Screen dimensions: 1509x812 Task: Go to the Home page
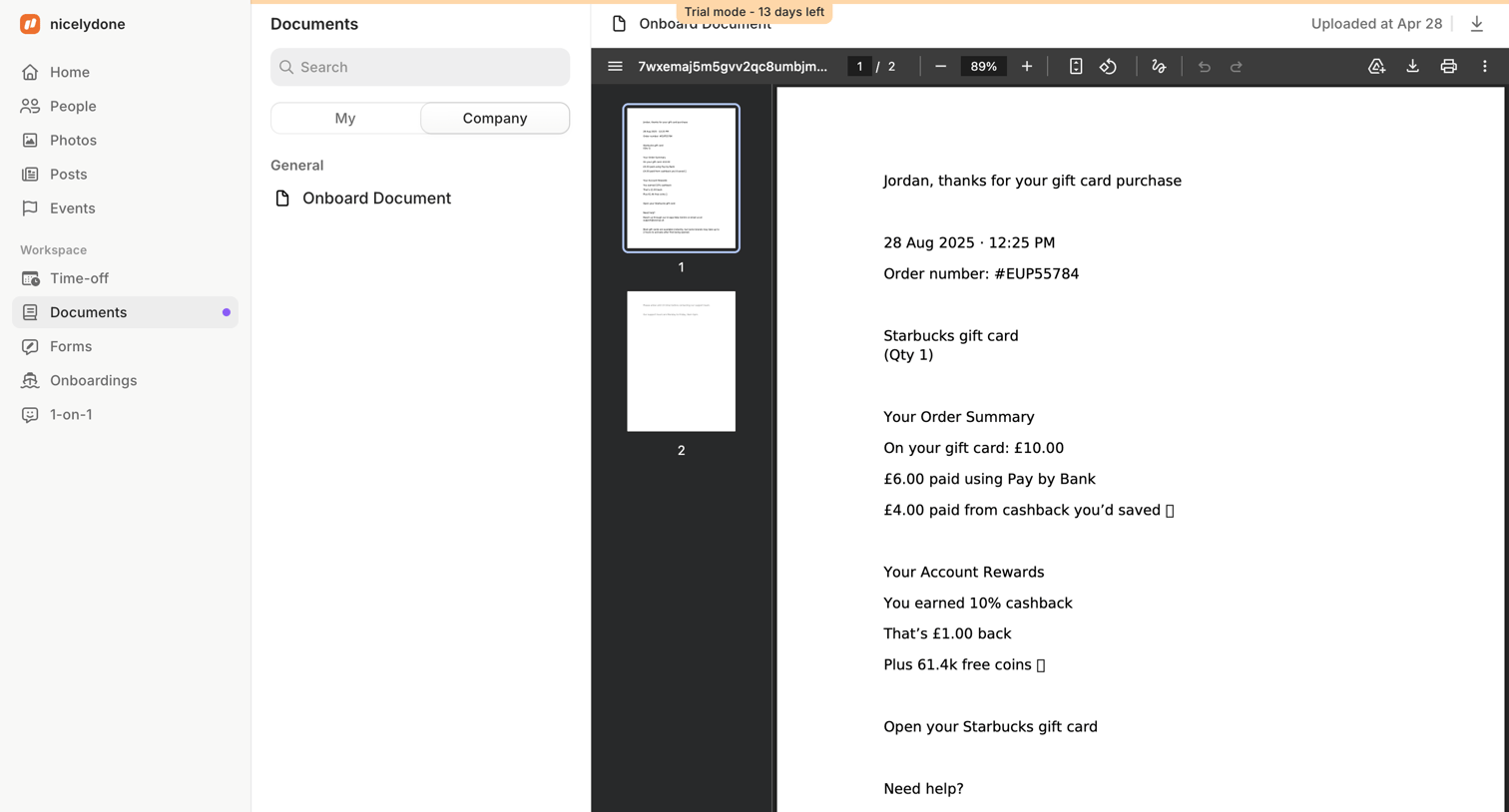[x=125, y=72]
